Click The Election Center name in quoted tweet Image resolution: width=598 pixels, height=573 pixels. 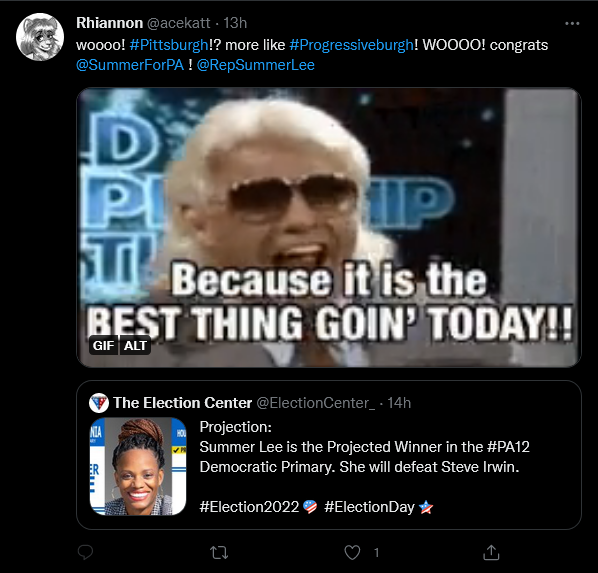coord(183,403)
